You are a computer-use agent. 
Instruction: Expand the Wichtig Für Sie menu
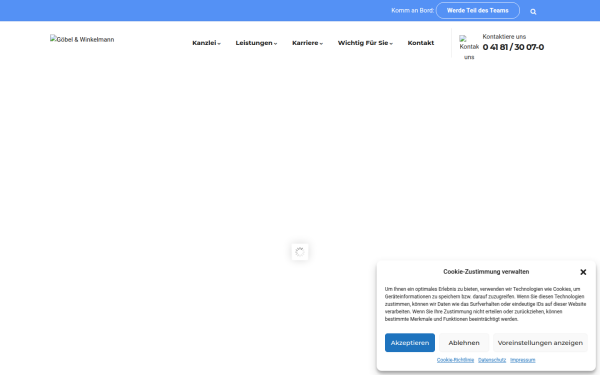click(x=365, y=43)
